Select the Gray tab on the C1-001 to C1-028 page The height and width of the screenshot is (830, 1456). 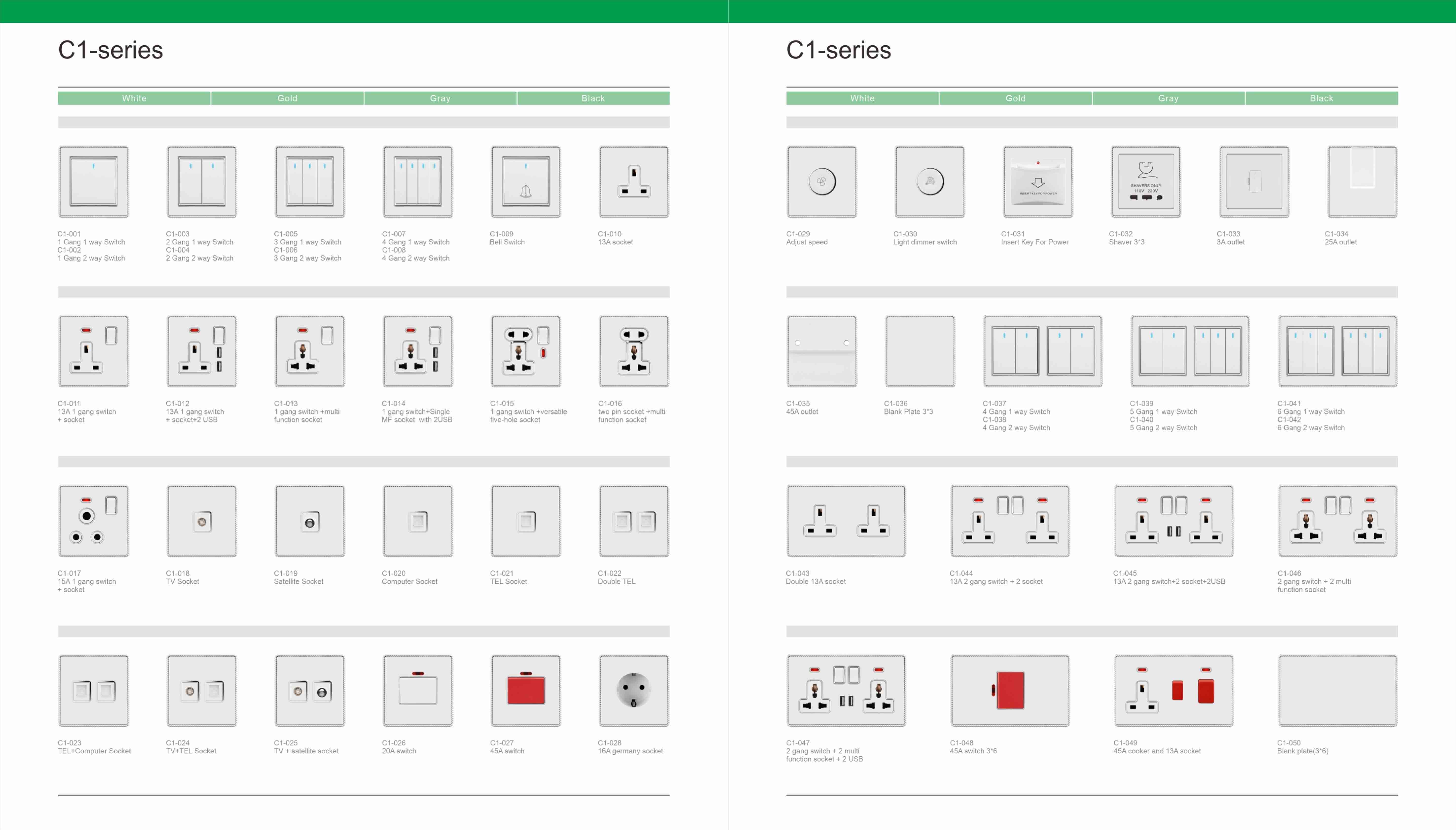[x=440, y=98]
